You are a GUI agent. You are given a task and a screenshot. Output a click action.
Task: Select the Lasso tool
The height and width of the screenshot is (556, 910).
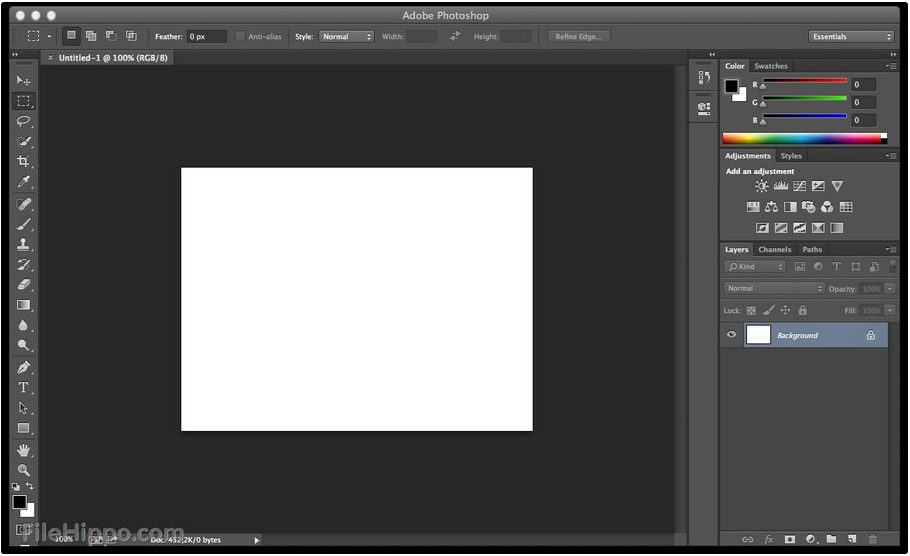click(x=23, y=121)
